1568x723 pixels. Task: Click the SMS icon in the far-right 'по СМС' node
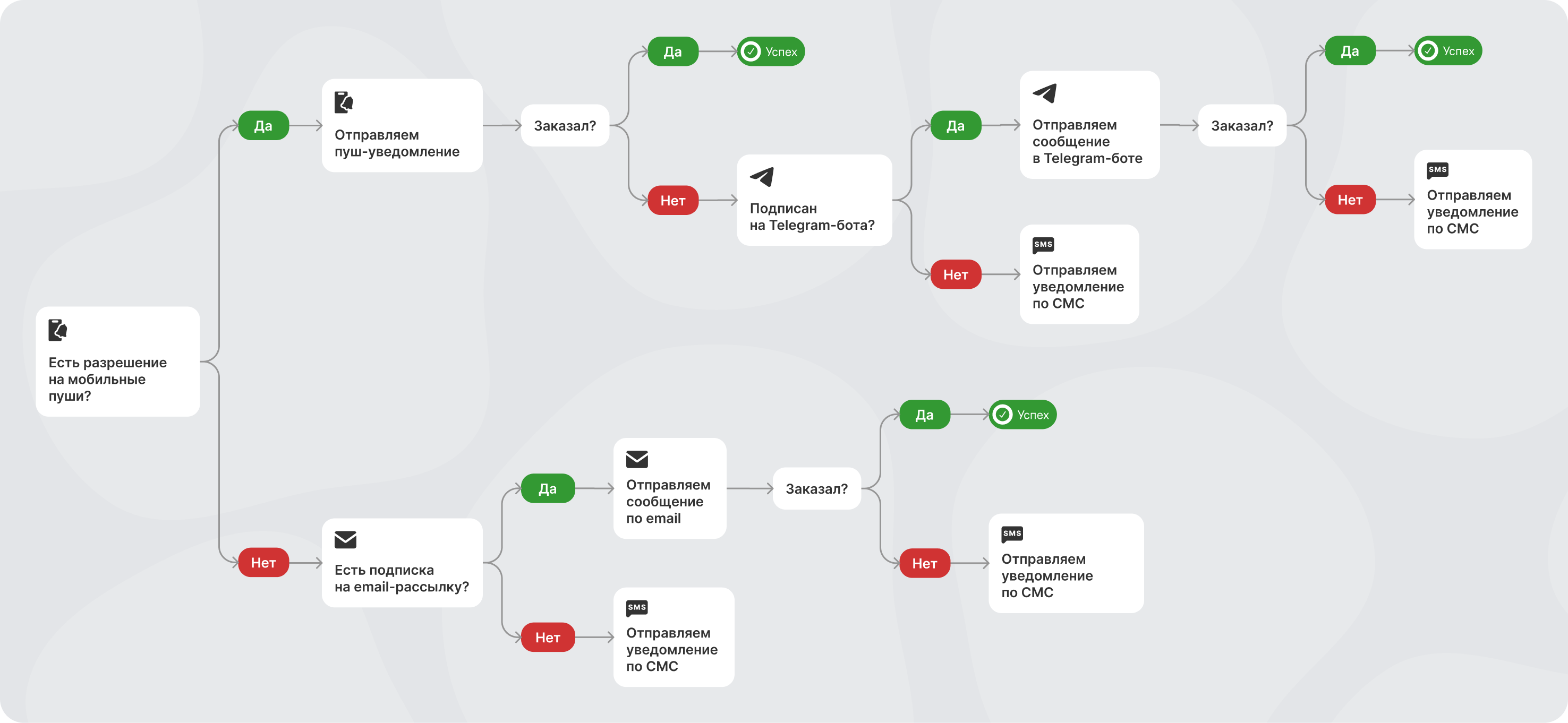click(x=1437, y=170)
